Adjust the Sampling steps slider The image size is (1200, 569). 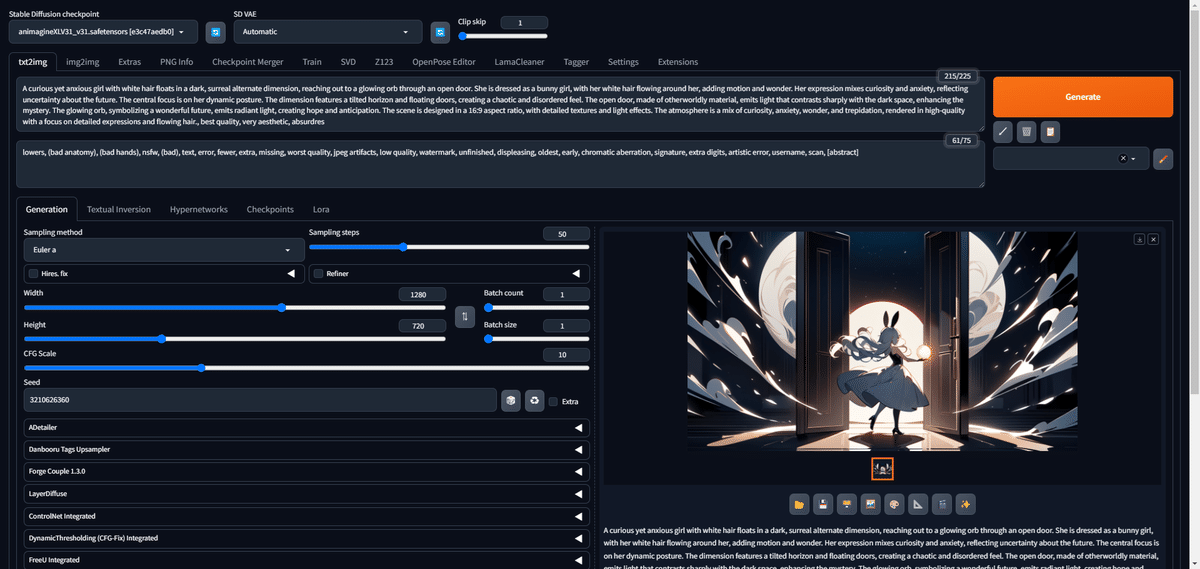tap(449, 246)
